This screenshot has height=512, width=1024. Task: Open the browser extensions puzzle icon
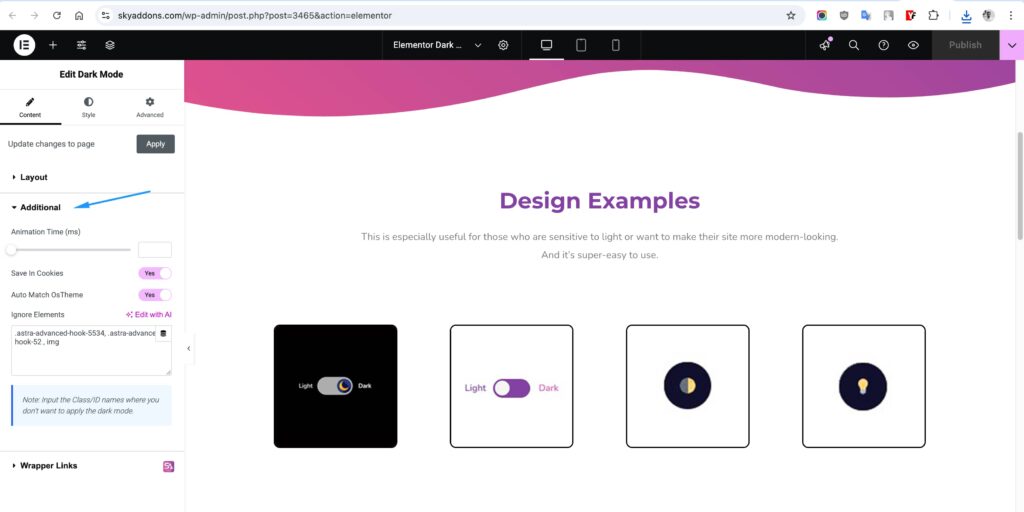tap(933, 15)
